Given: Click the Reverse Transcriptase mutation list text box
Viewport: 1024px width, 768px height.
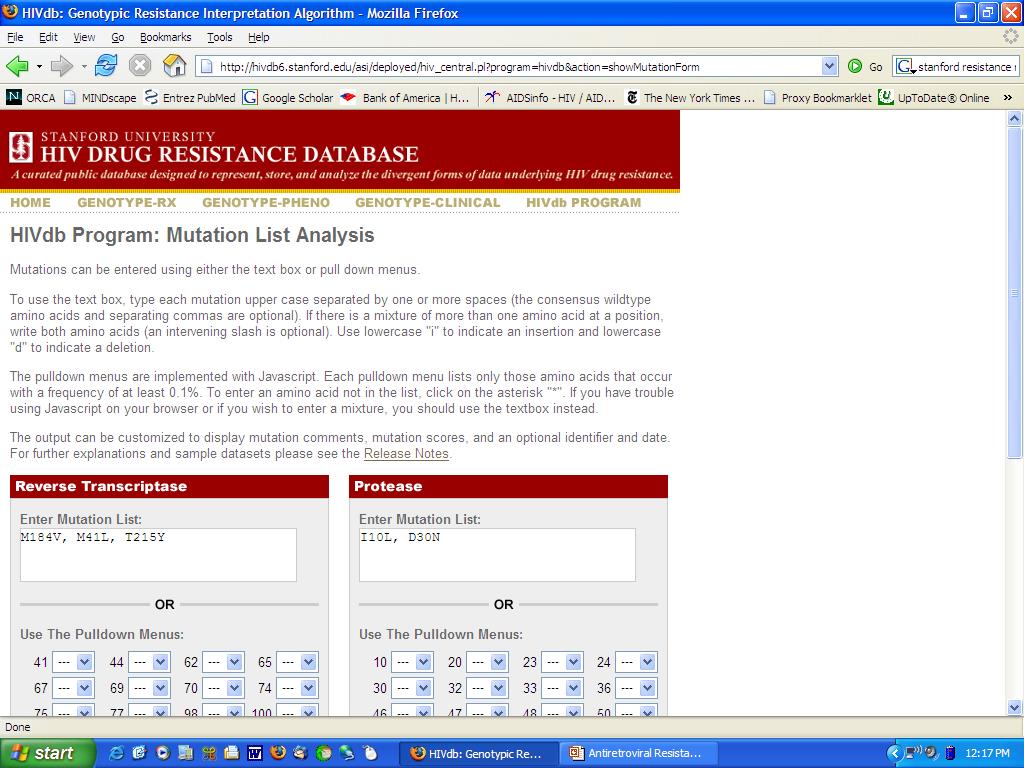Looking at the screenshot, I should pyautogui.click(x=159, y=555).
